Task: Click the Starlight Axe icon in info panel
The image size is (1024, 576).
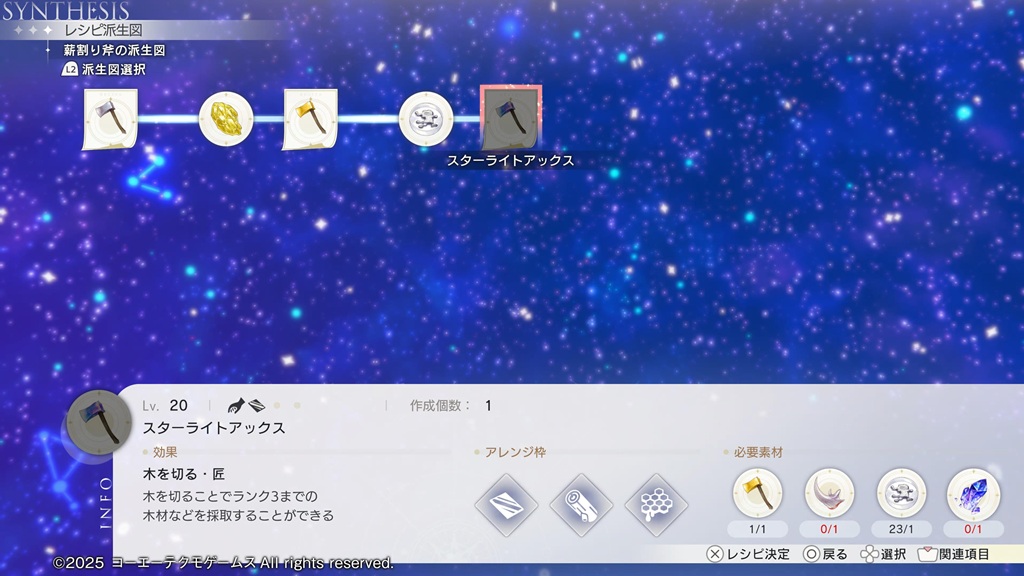Action: (x=98, y=422)
